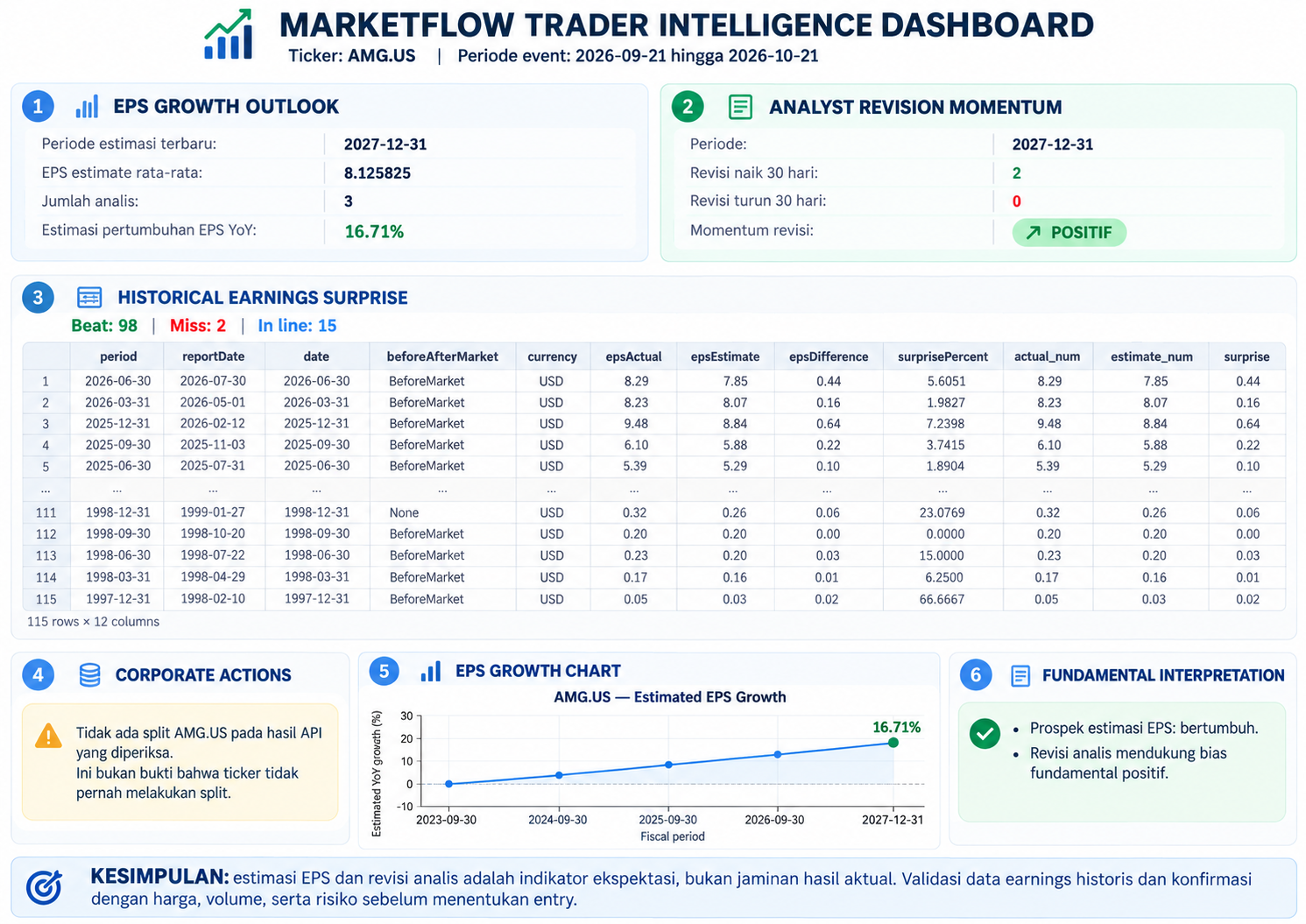
Task: Click the 2024-09-30 x-axis label
Action: tap(558, 820)
